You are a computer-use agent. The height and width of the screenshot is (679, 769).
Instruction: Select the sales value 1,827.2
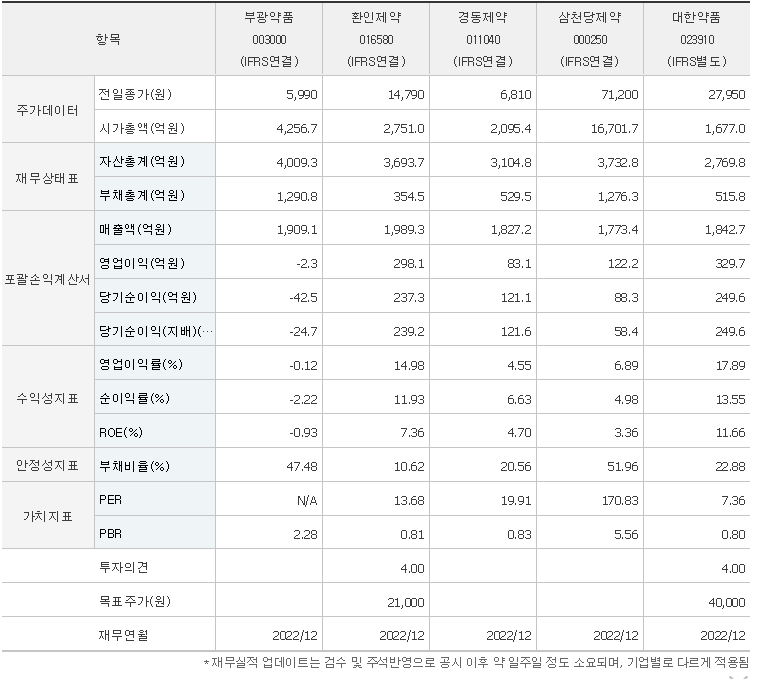(511, 230)
